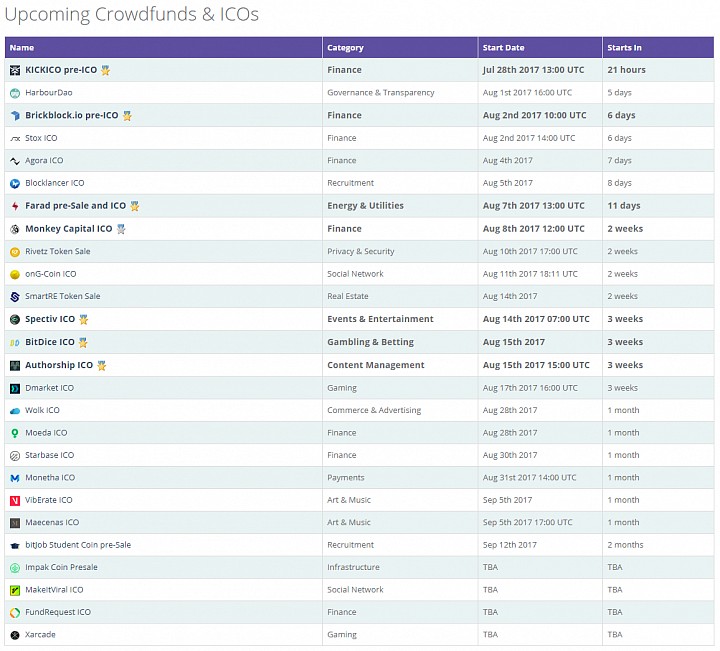Click the Agora ICO wave logo
This screenshot has width=720, height=651.
click(15, 161)
